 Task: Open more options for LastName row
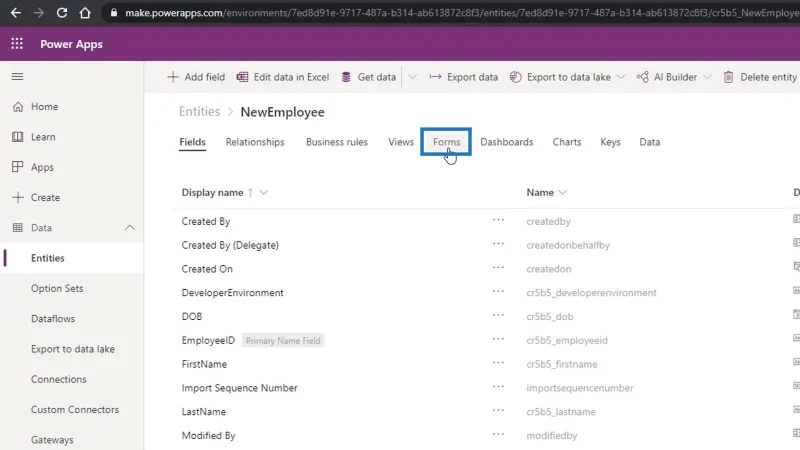(x=498, y=410)
